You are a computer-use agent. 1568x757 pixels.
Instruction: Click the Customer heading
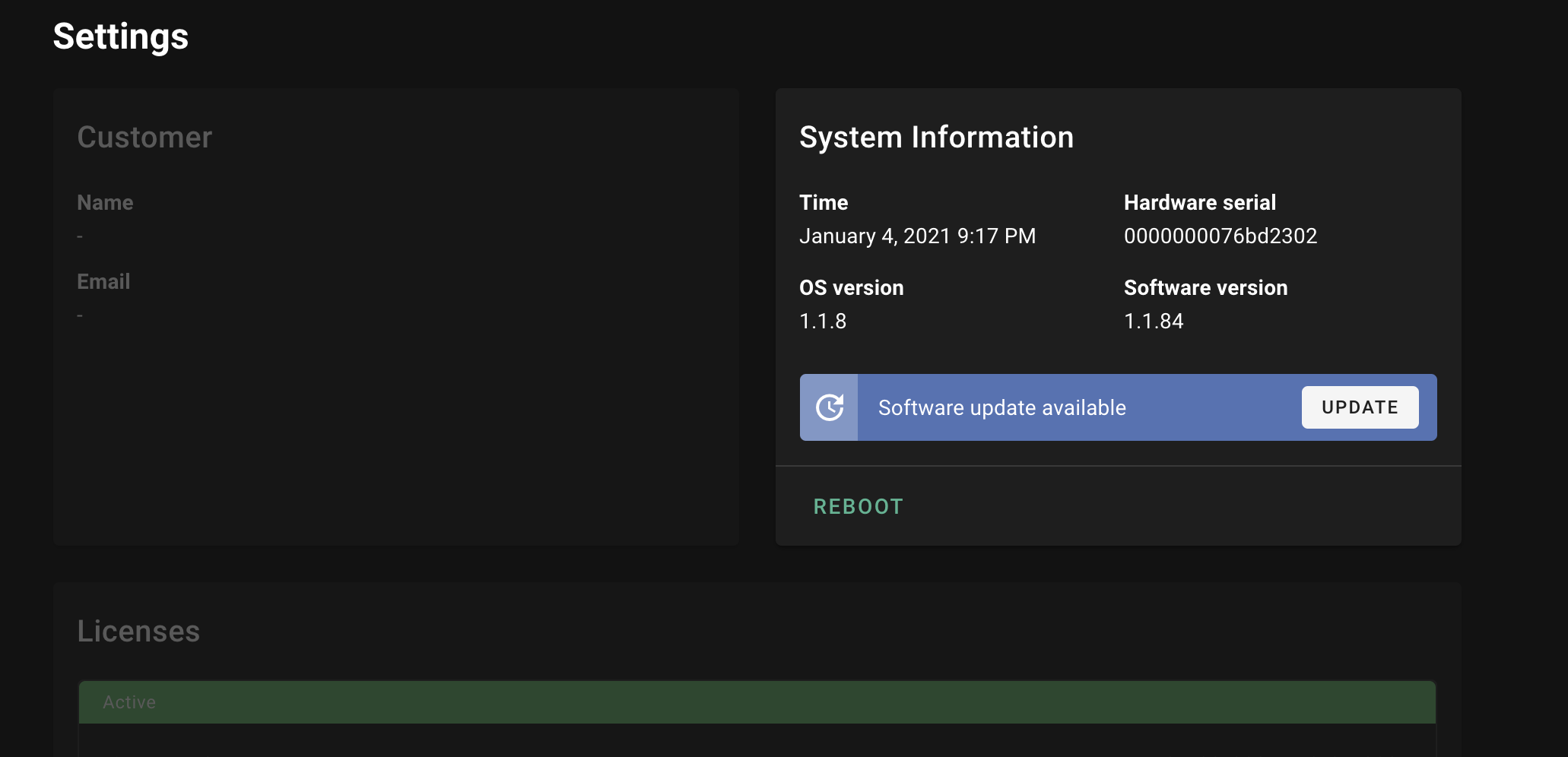click(x=144, y=138)
